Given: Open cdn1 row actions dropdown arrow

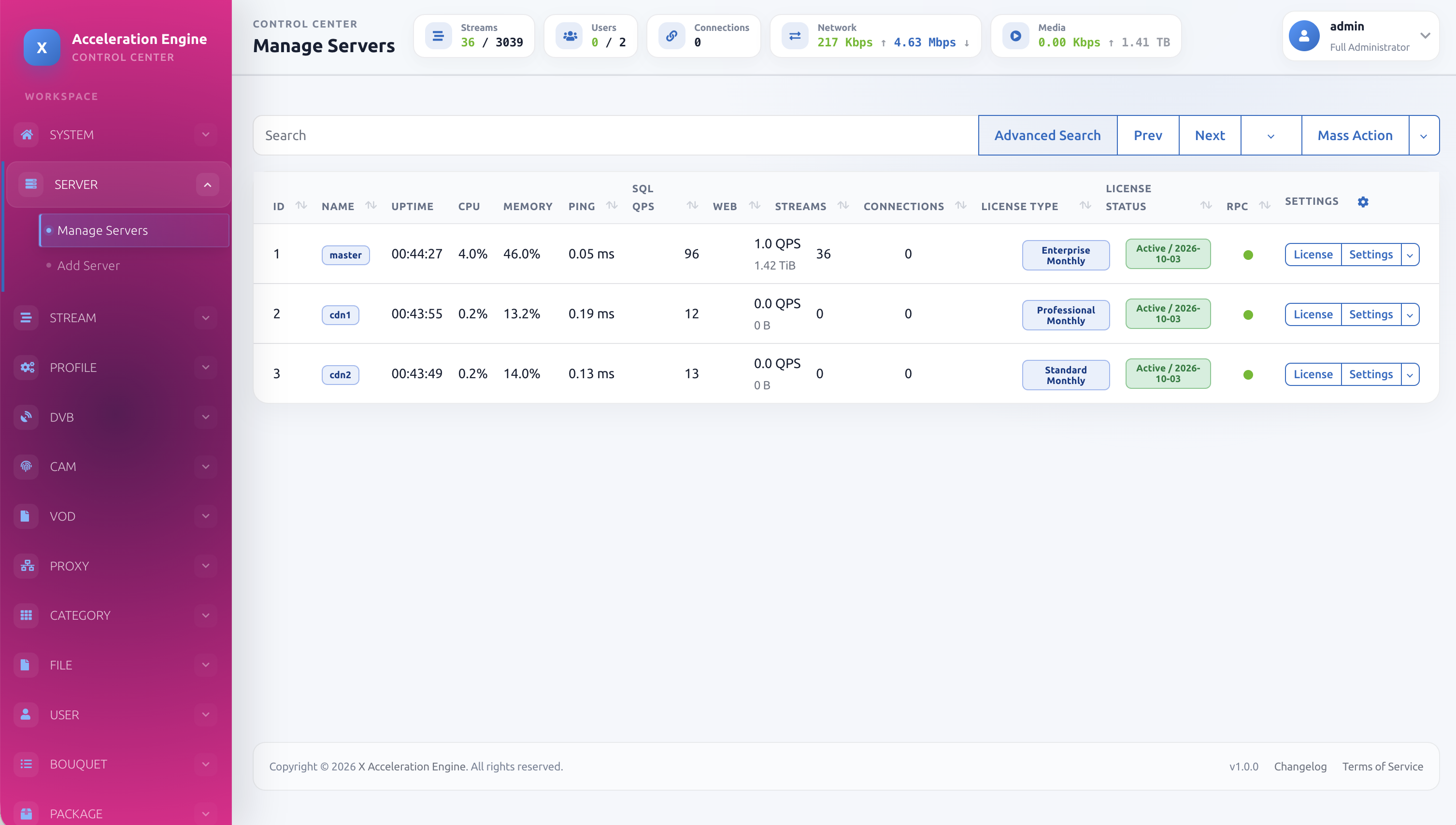Looking at the screenshot, I should click(x=1410, y=315).
